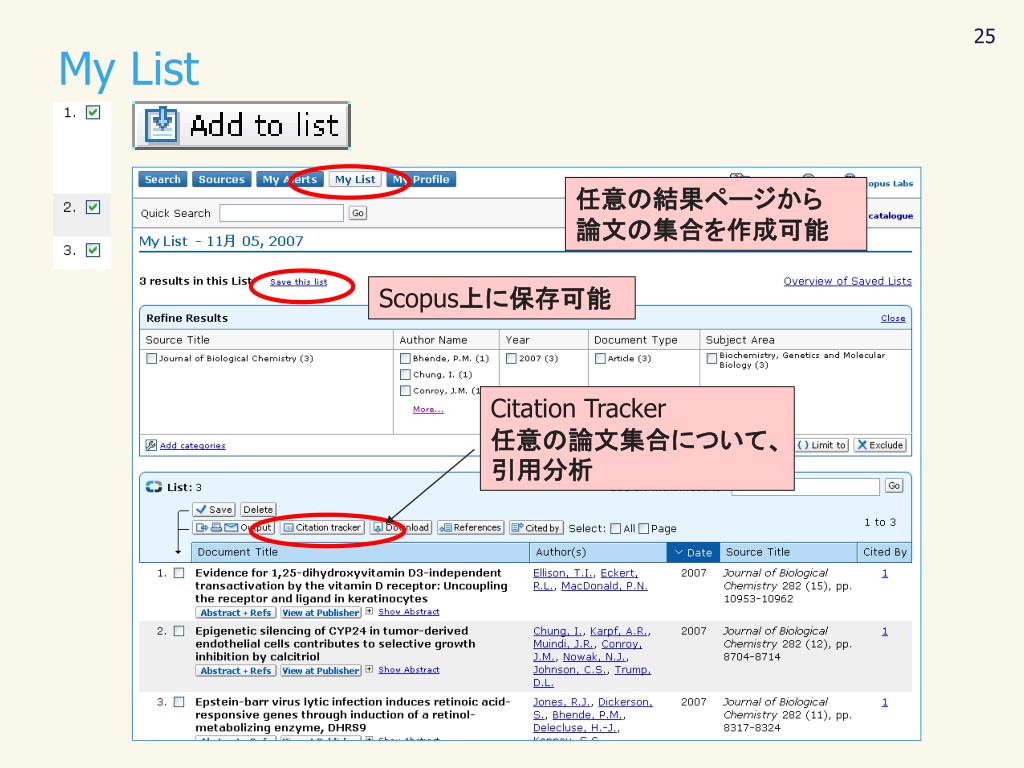Click cited-by count for the Evidence article
The height and width of the screenshot is (768, 1024).
[885, 573]
